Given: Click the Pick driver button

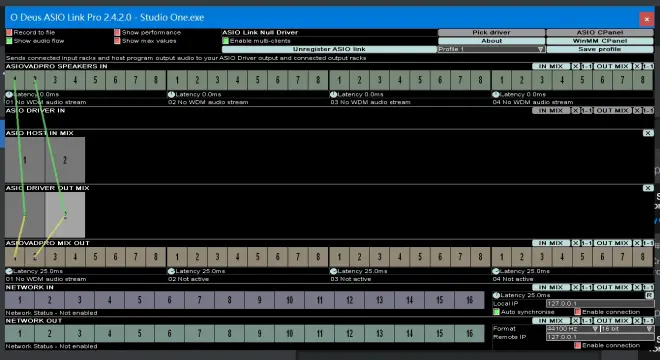Looking at the screenshot, I should (491, 32).
